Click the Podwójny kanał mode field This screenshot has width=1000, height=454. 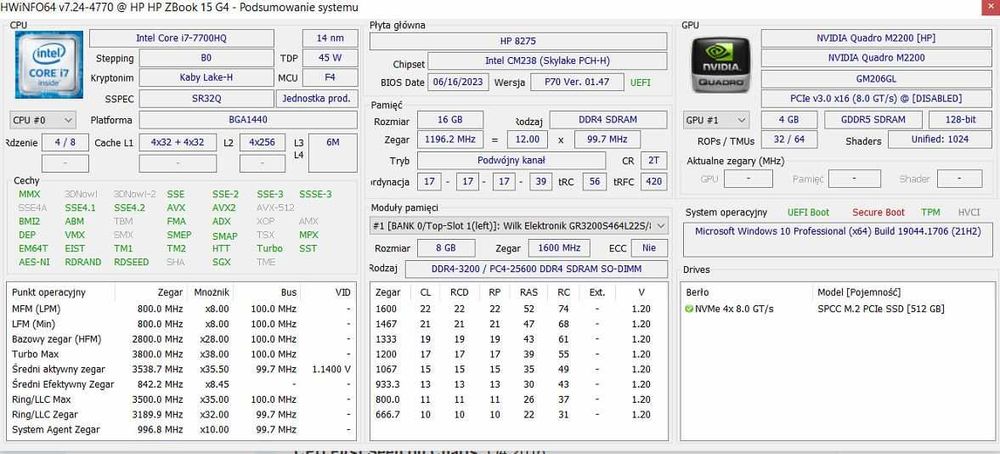pyautogui.click(x=511, y=161)
